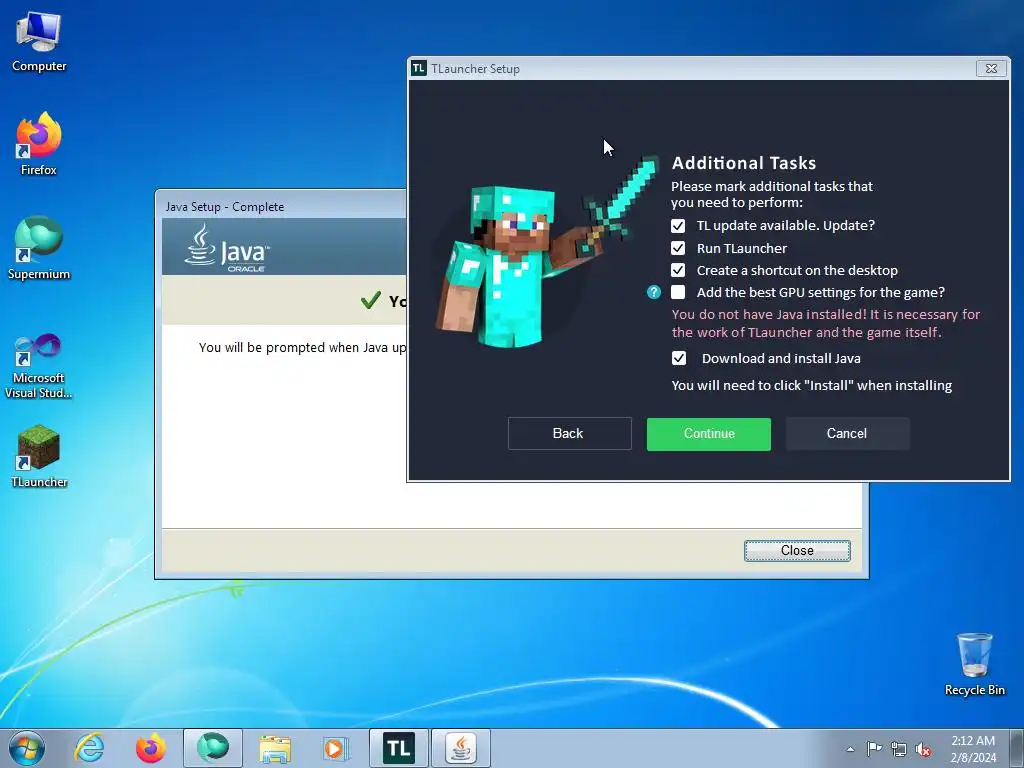Uncheck TL update available checkbox
Viewport: 1024px width, 768px height.
tap(678, 226)
